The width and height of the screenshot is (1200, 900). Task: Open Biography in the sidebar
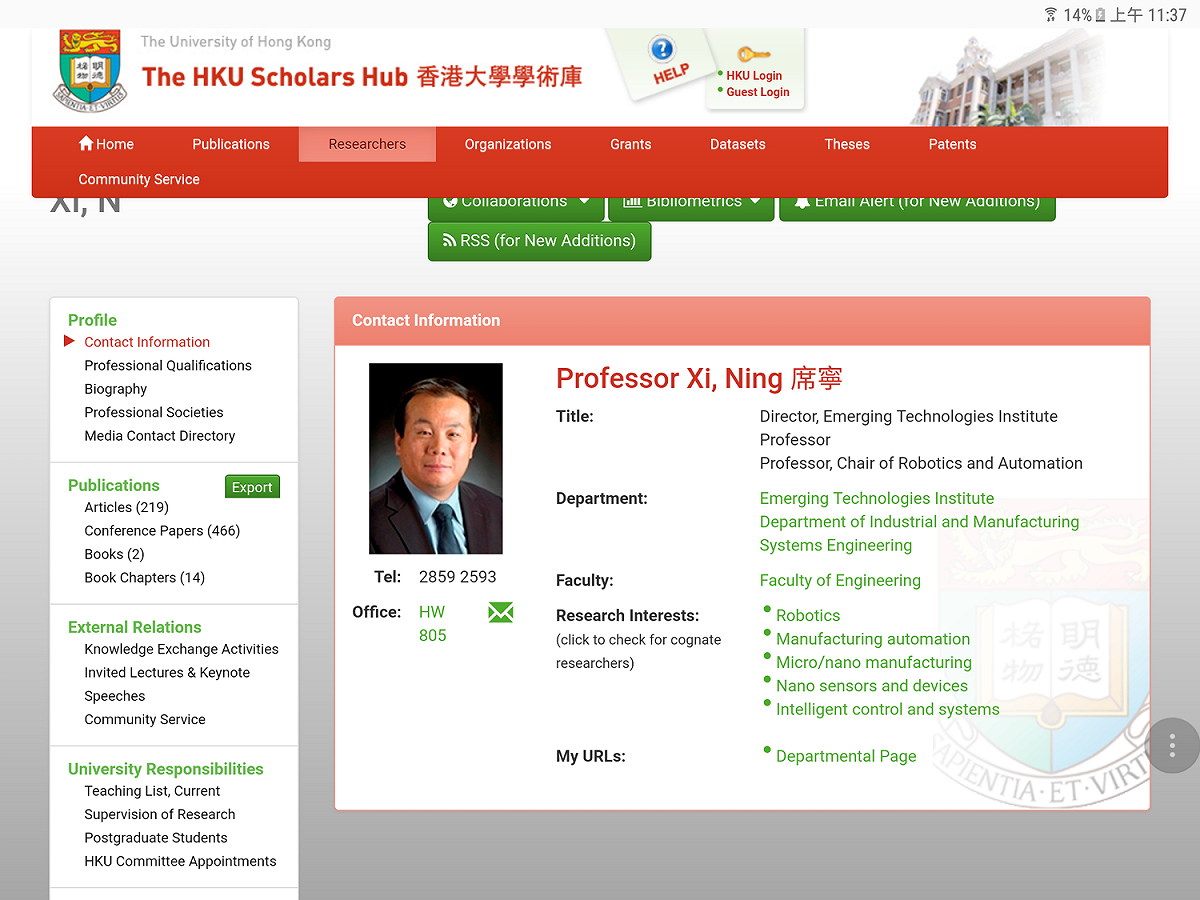click(x=116, y=389)
